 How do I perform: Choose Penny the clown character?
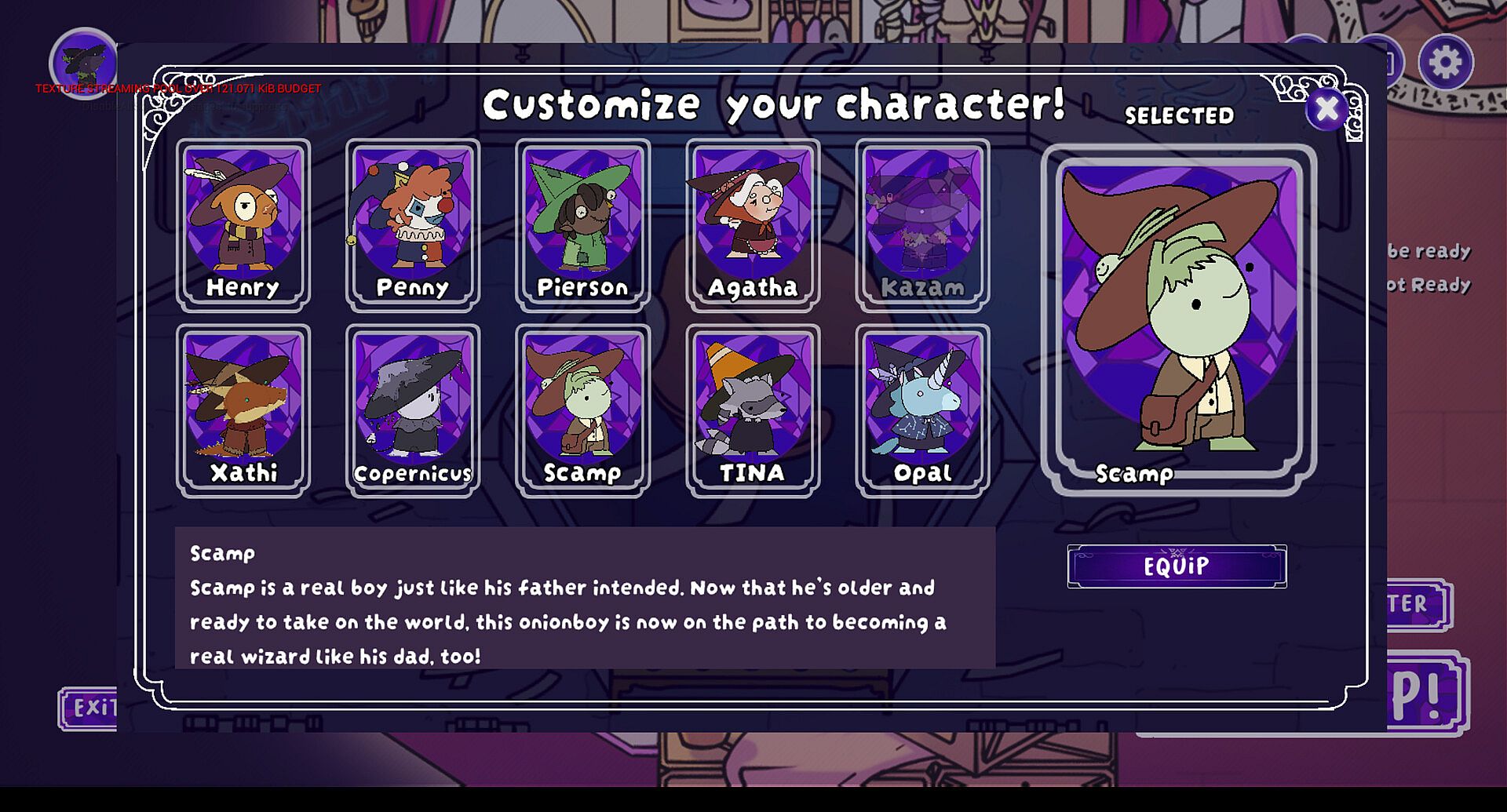tap(413, 225)
